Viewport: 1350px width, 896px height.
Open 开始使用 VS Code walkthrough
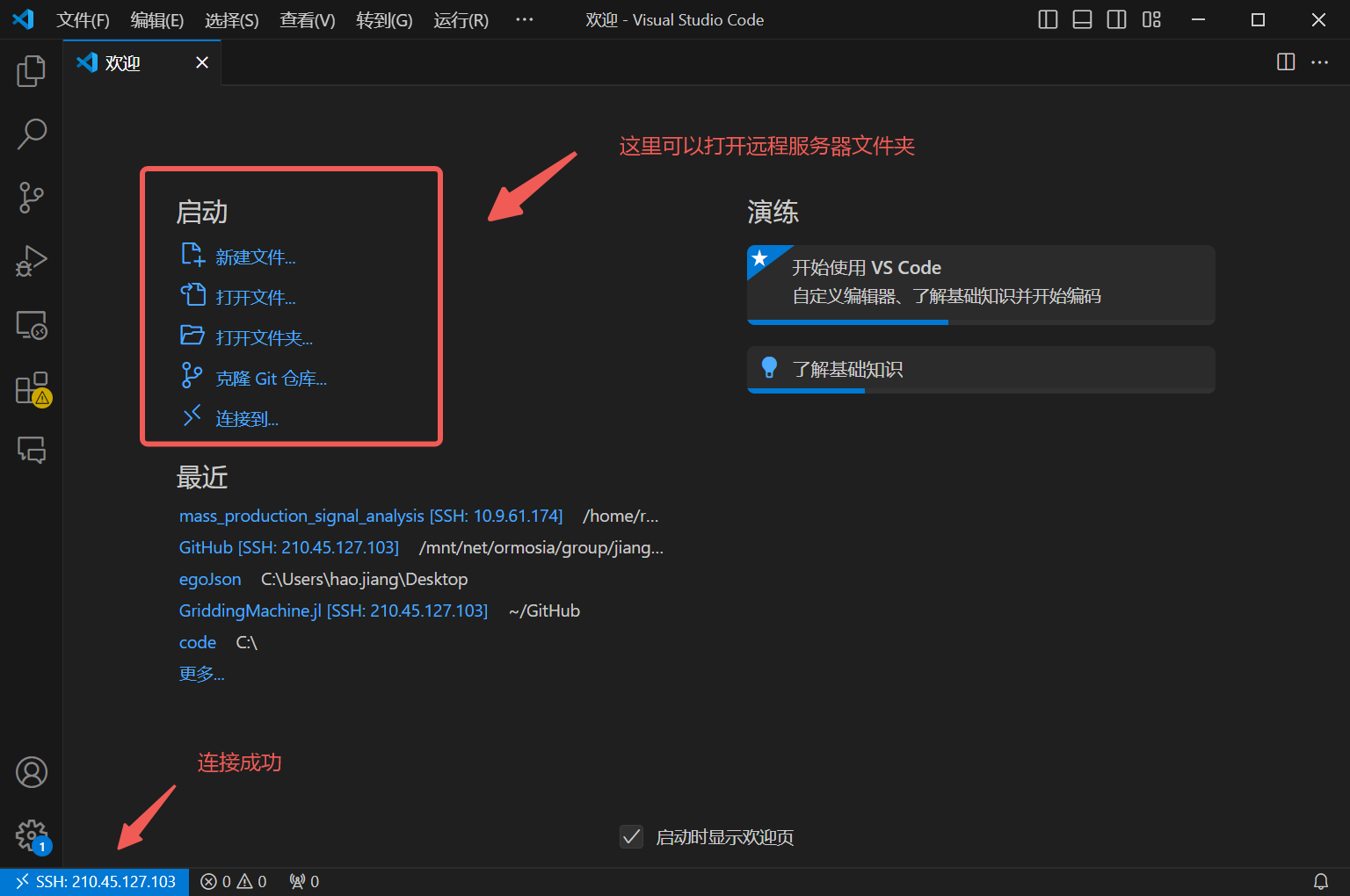point(981,283)
